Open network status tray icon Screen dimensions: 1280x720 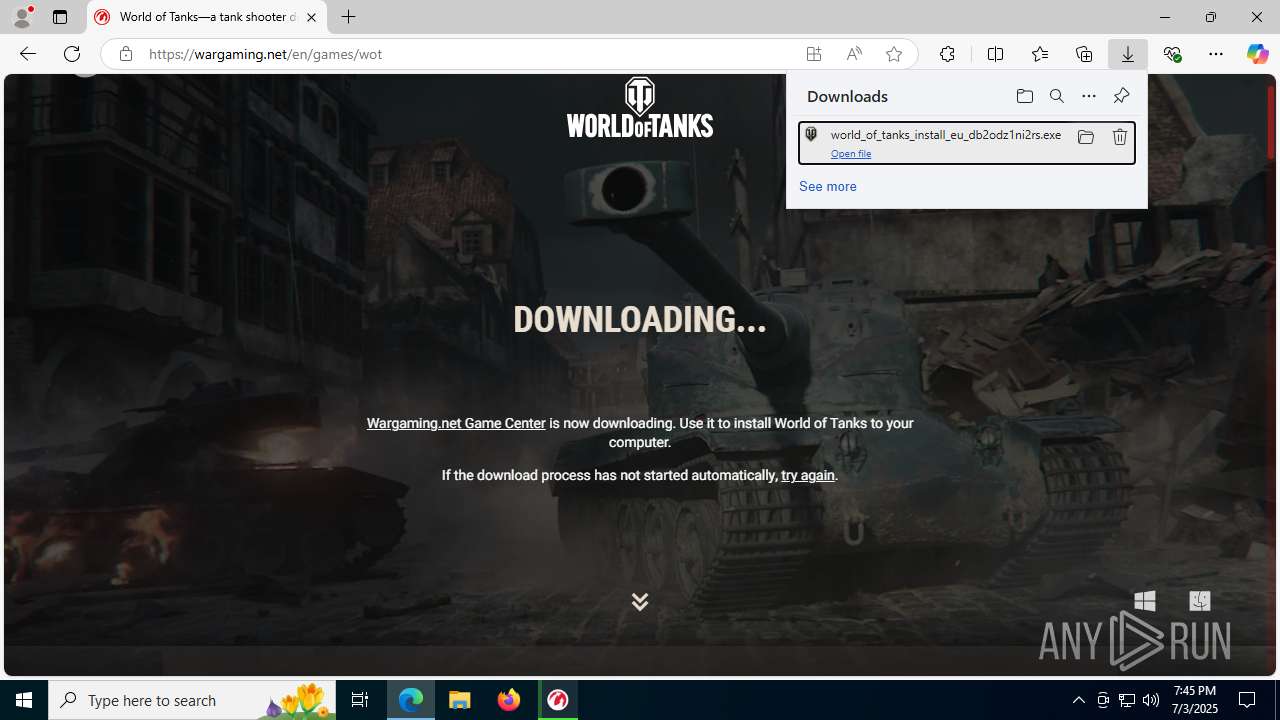[x=1127, y=700]
